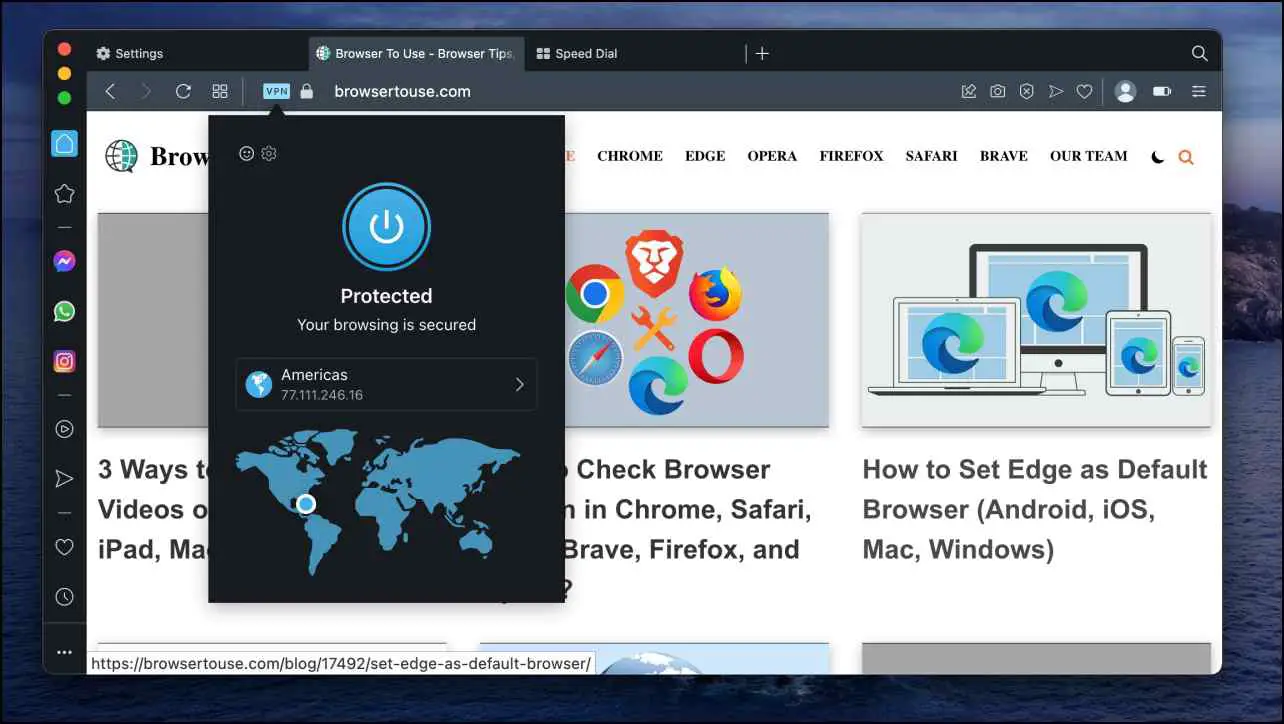This screenshot has height=724, width=1284.
Task: Add page to bookmarks heart icon
Action: [1084, 91]
